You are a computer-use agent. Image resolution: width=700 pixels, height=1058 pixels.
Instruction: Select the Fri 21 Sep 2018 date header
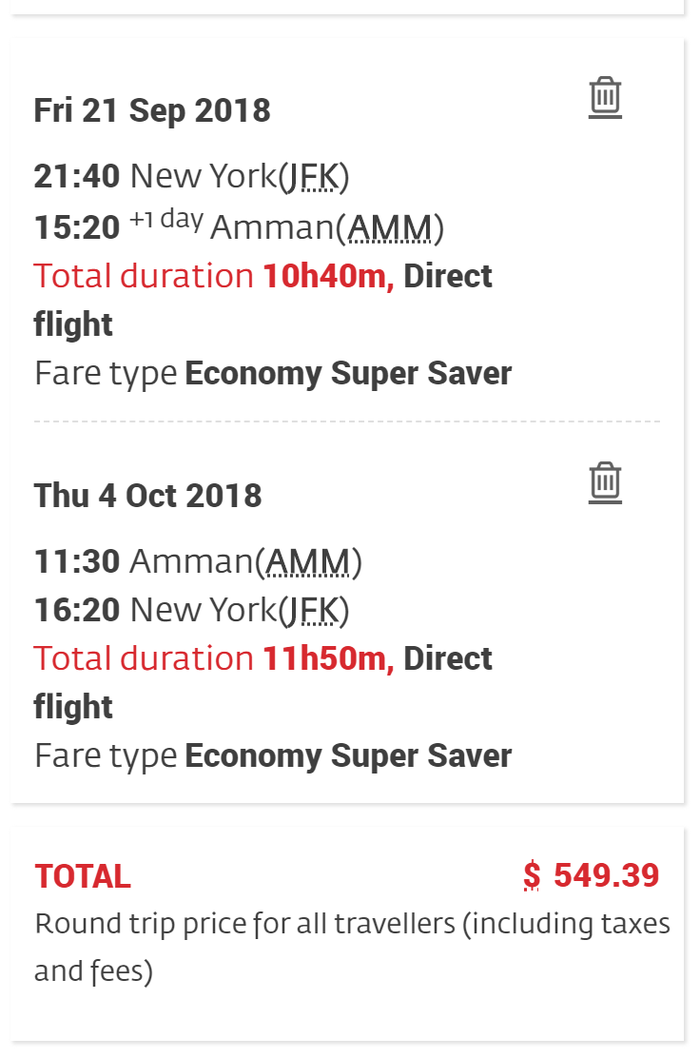pyautogui.click(x=152, y=110)
